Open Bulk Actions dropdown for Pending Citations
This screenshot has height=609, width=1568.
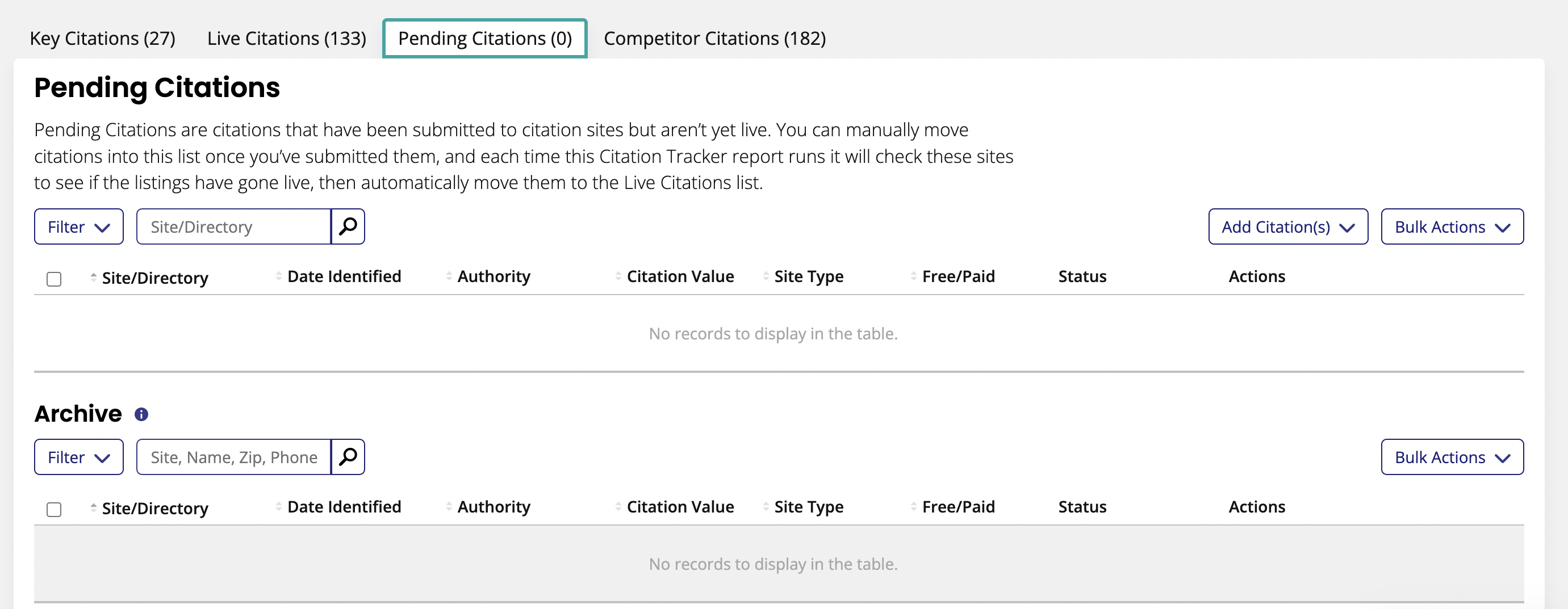coord(1452,227)
